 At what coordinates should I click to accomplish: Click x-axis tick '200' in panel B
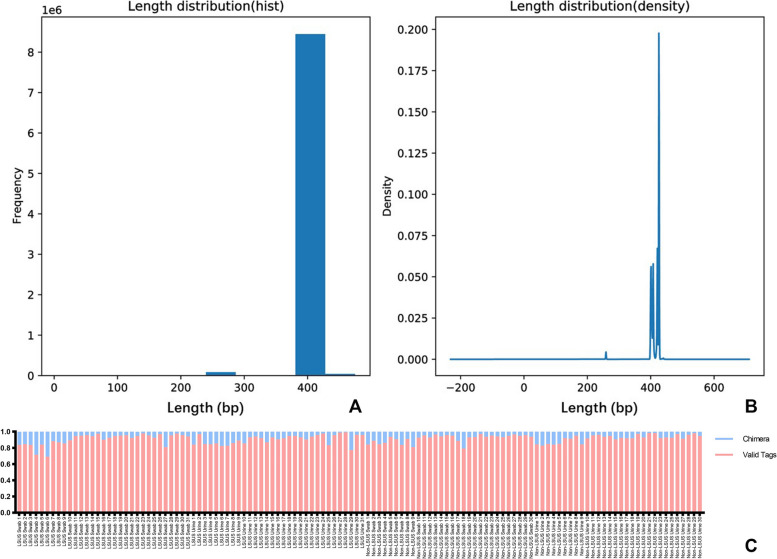(x=587, y=388)
